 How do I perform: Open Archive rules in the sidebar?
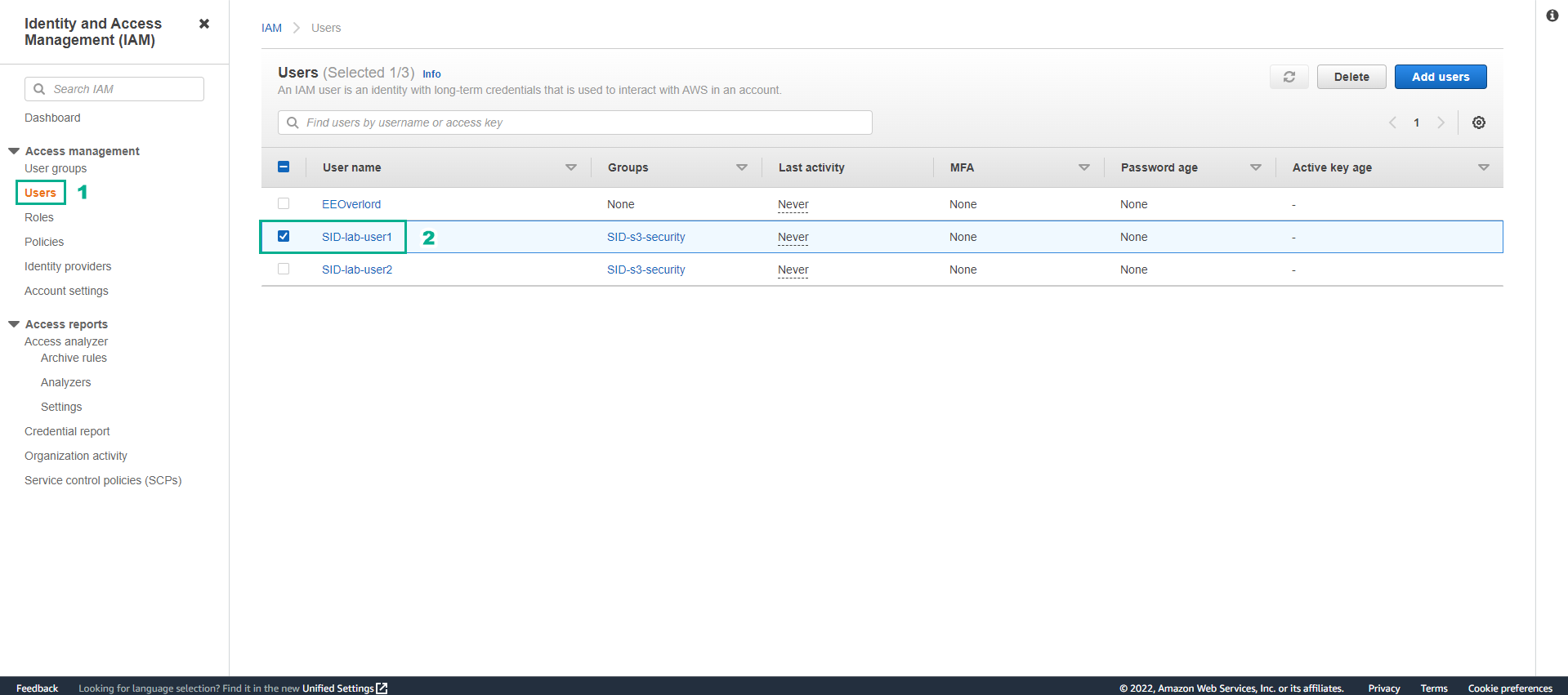click(74, 358)
